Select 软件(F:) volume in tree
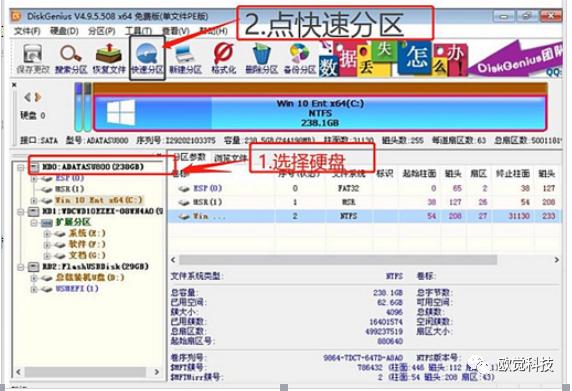The height and width of the screenshot is (391, 572). coord(87,244)
